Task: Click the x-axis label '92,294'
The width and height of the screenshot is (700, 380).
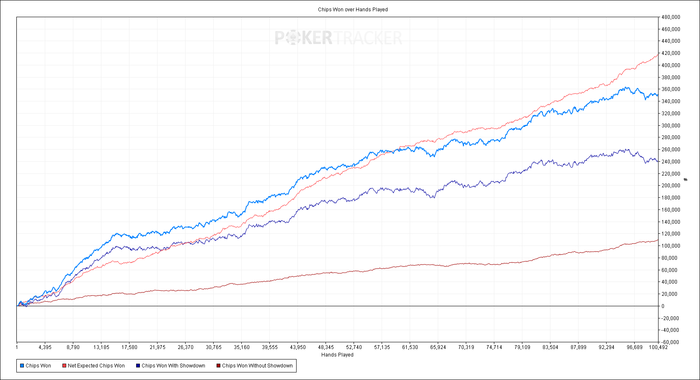Action: pyautogui.click(x=607, y=347)
